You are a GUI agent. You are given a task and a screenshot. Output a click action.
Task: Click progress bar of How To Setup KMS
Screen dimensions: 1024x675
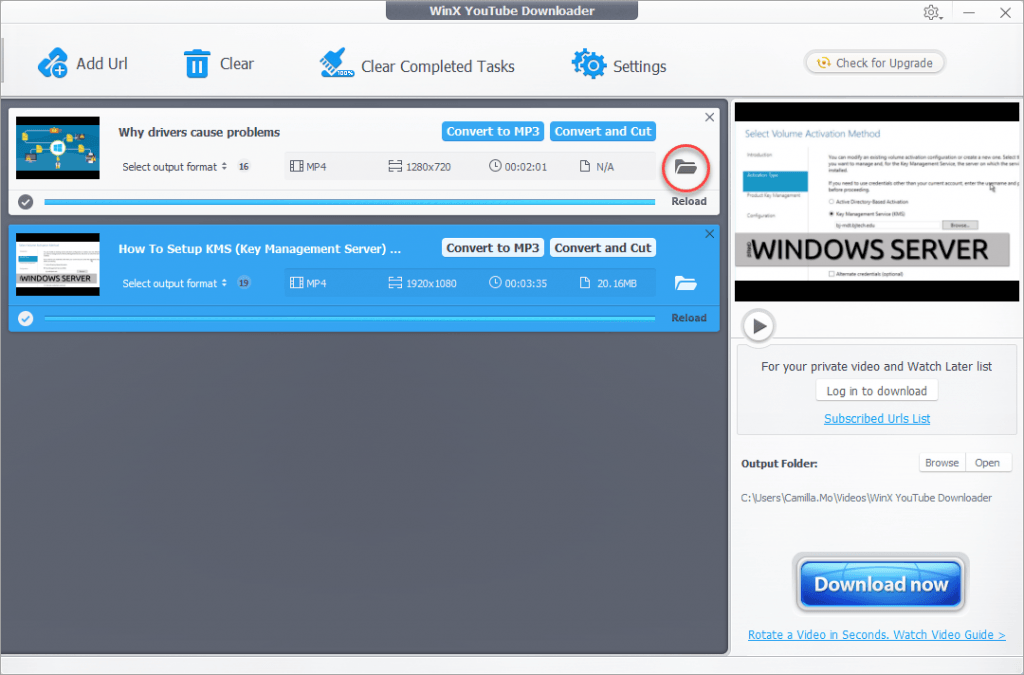[x=349, y=318]
